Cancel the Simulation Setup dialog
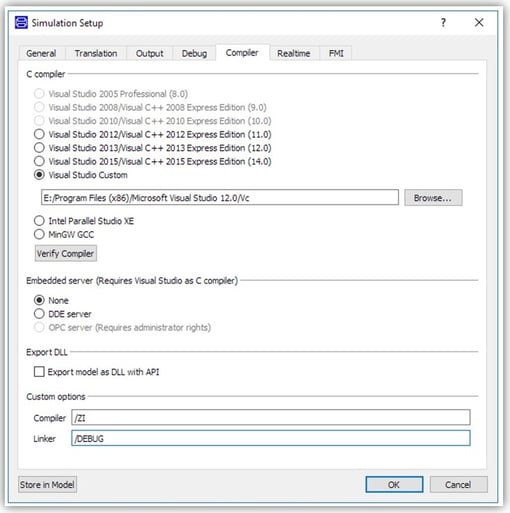 pyautogui.click(x=458, y=484)
